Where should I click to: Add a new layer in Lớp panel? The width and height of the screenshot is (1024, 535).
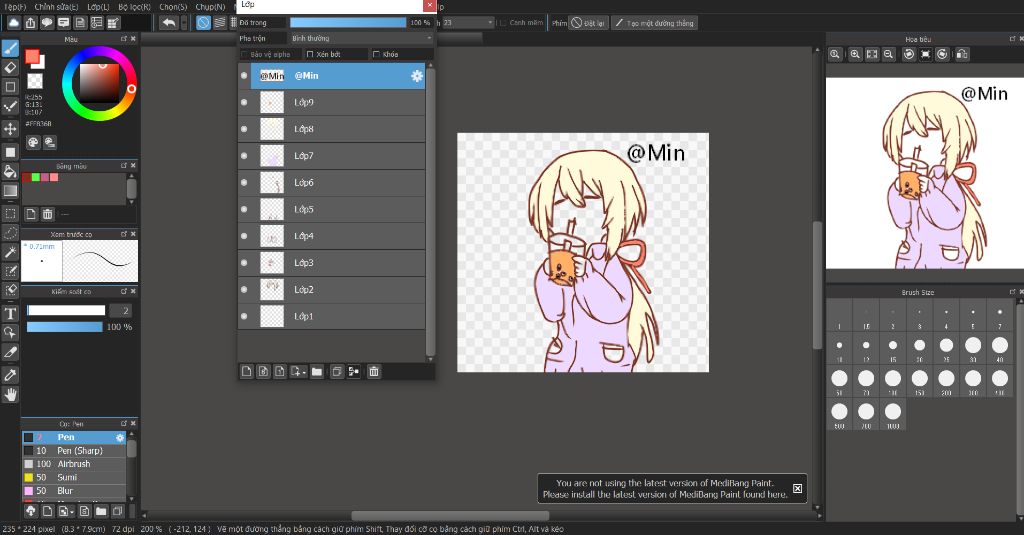click(246, 372)
